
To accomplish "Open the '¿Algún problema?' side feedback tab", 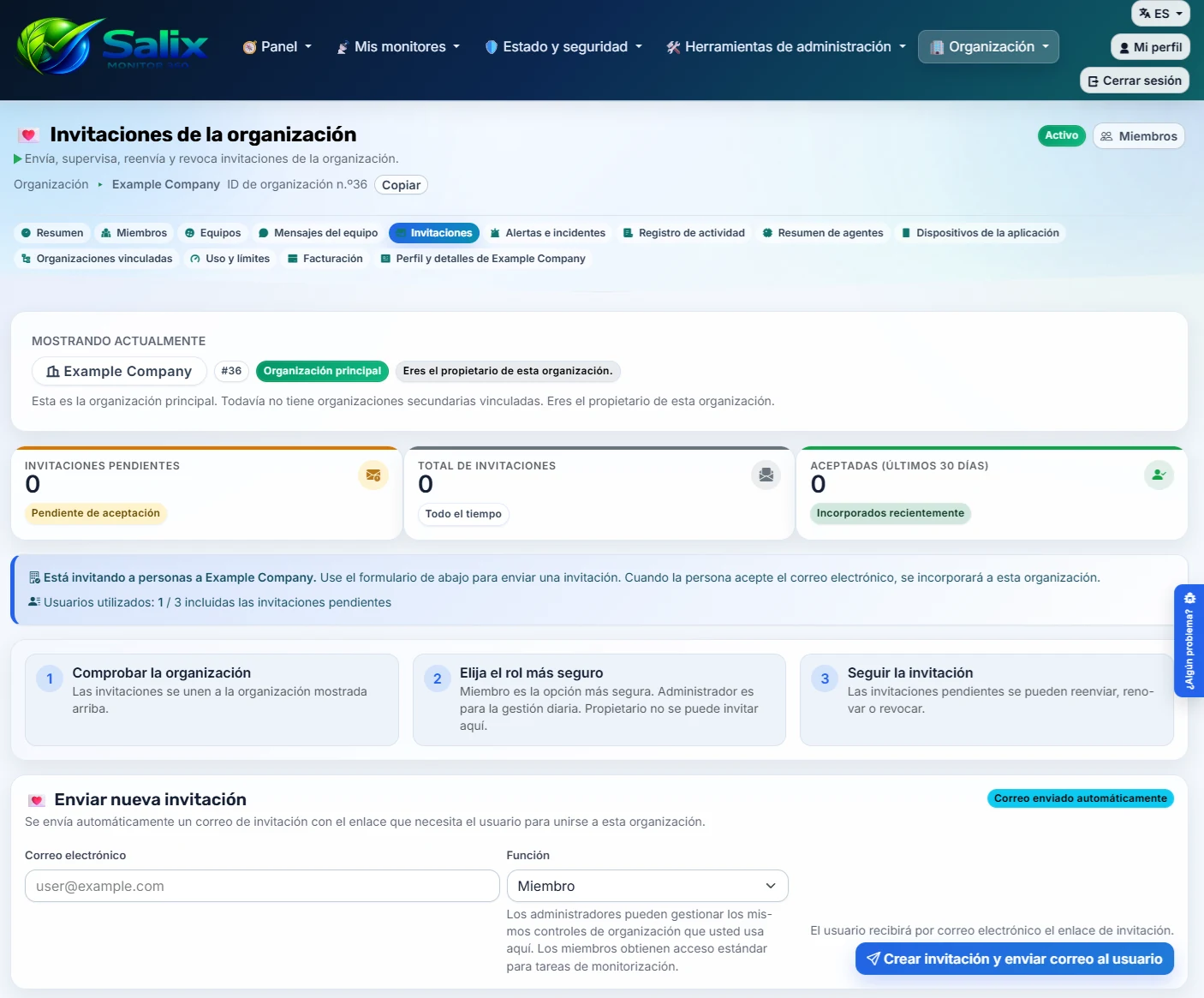I will coord(1189,641).
